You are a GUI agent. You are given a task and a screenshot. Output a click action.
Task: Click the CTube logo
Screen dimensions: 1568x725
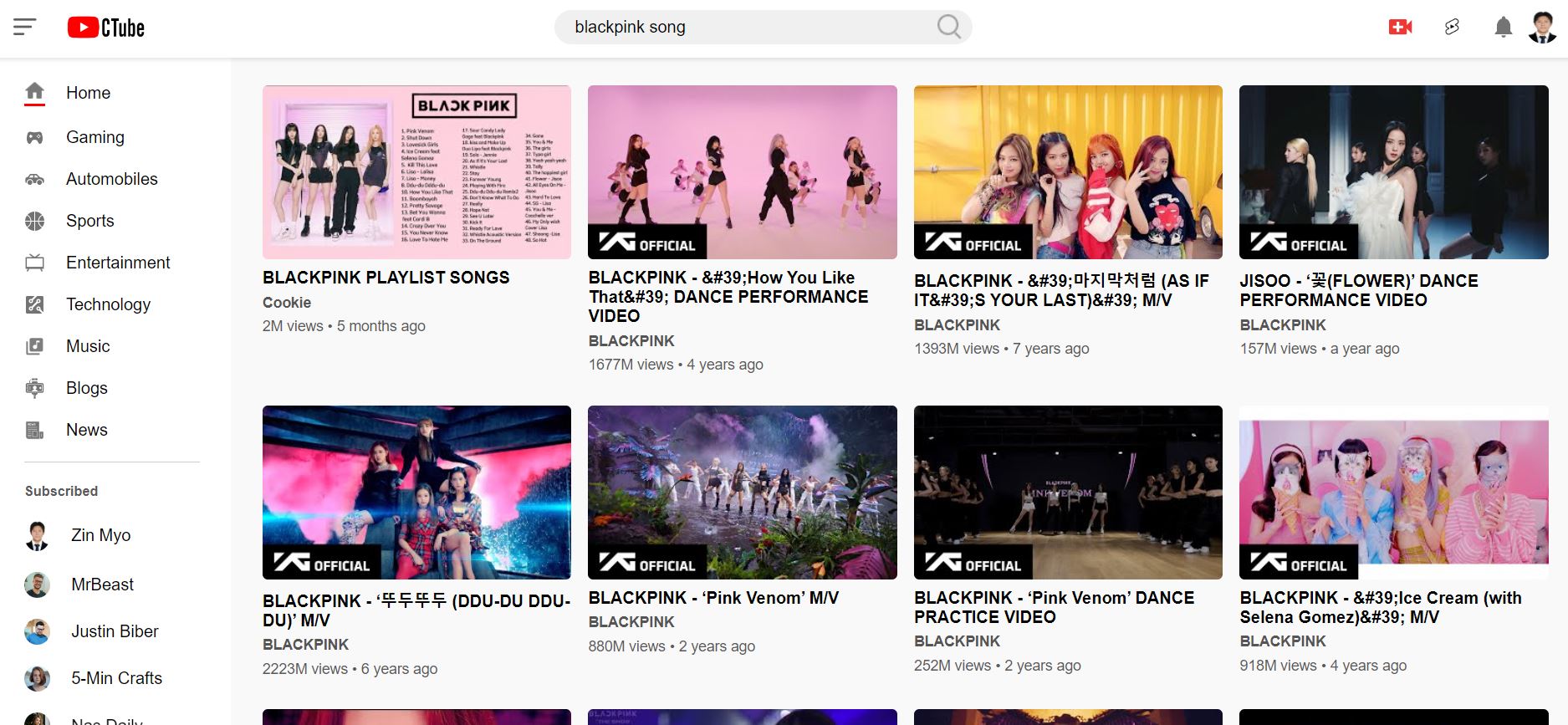click(106, 28)
